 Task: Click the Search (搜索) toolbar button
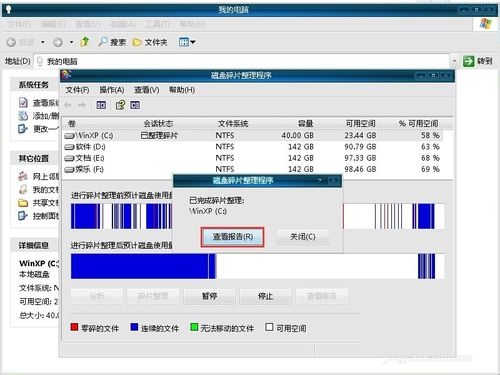(112, 42)
